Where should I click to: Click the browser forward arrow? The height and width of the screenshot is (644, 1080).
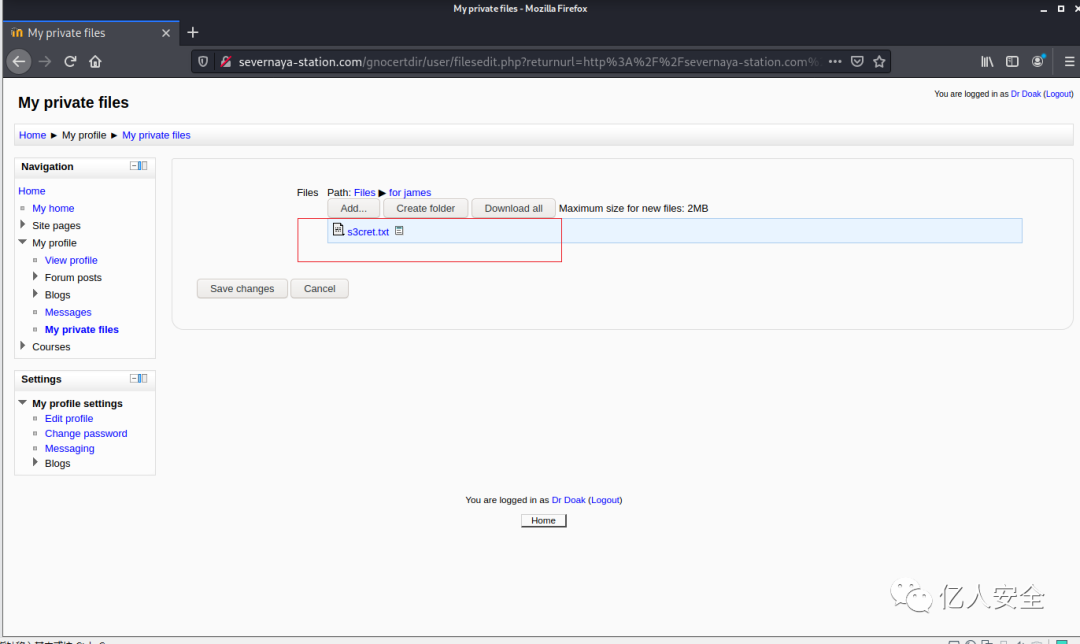pyautogui.click(x=45, y=61)
